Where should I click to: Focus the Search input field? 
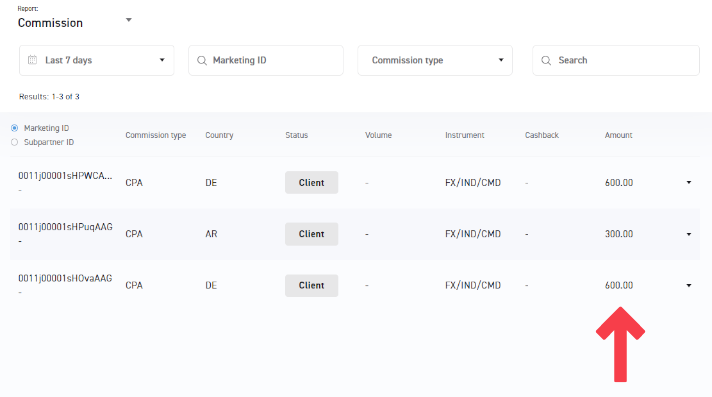[616, 60]
